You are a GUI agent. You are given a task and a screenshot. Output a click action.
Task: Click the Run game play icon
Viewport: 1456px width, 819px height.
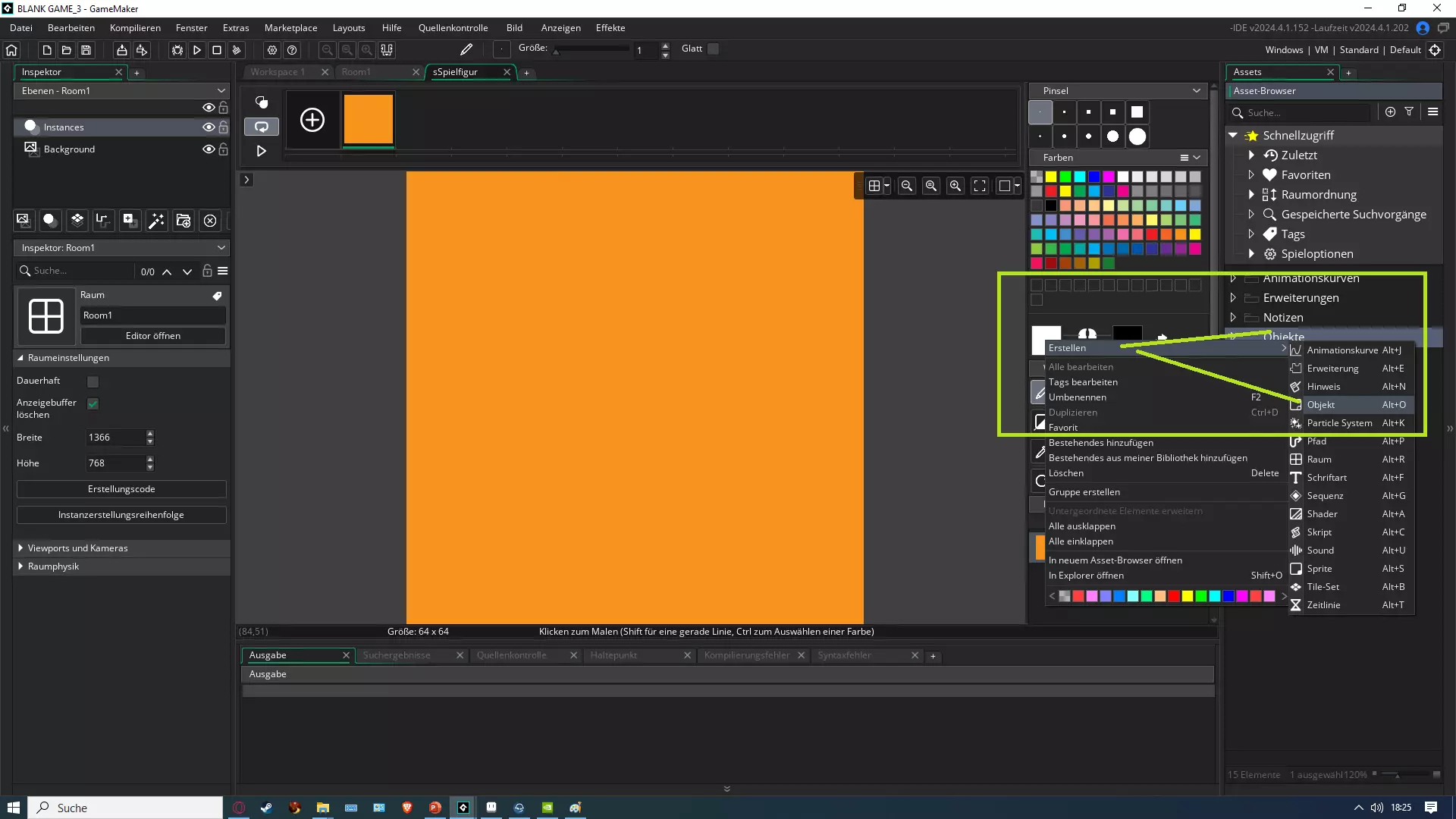pos(196,50)
